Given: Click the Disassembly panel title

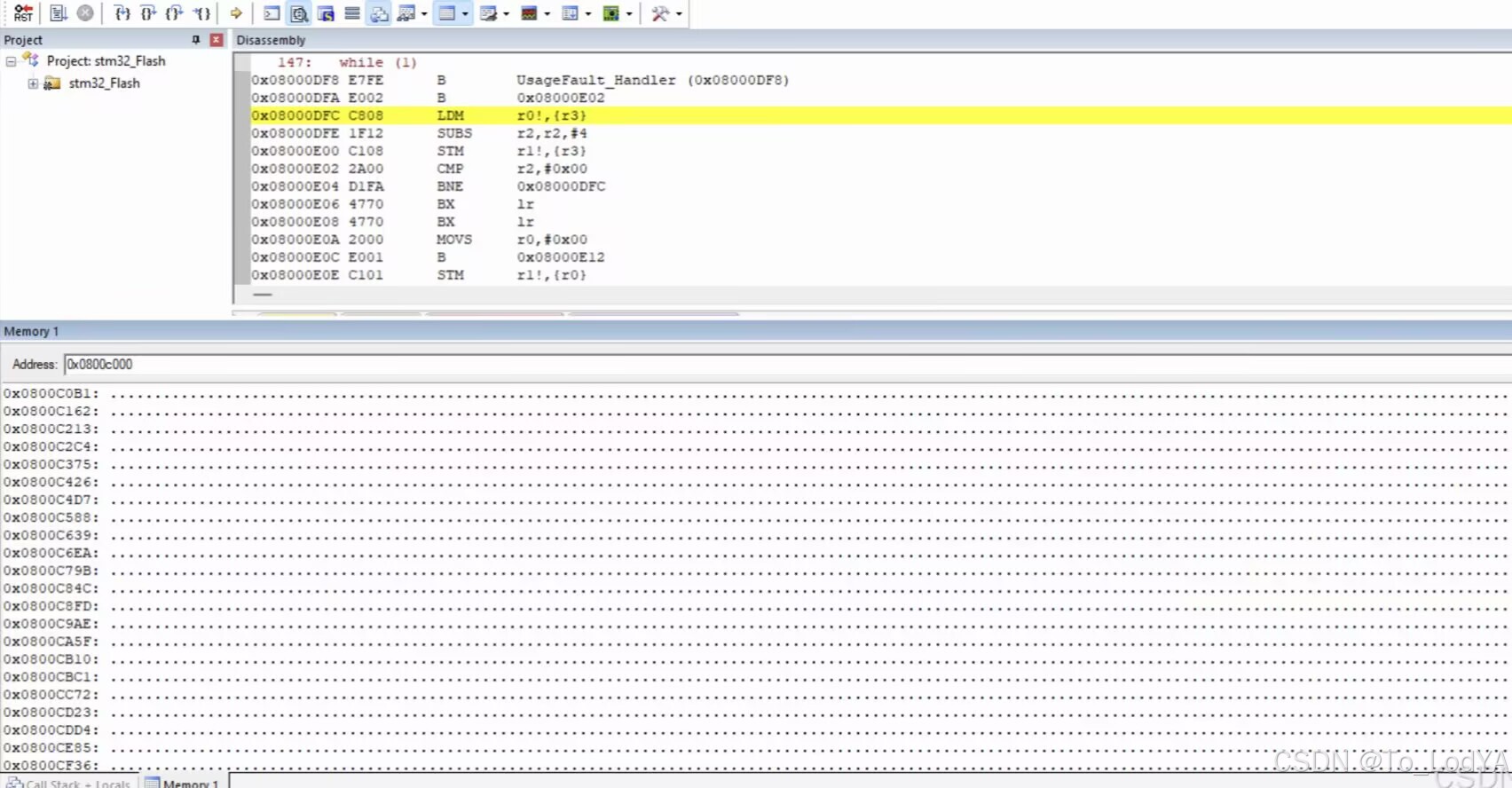Looking at the screenshot, I should 271,40.
